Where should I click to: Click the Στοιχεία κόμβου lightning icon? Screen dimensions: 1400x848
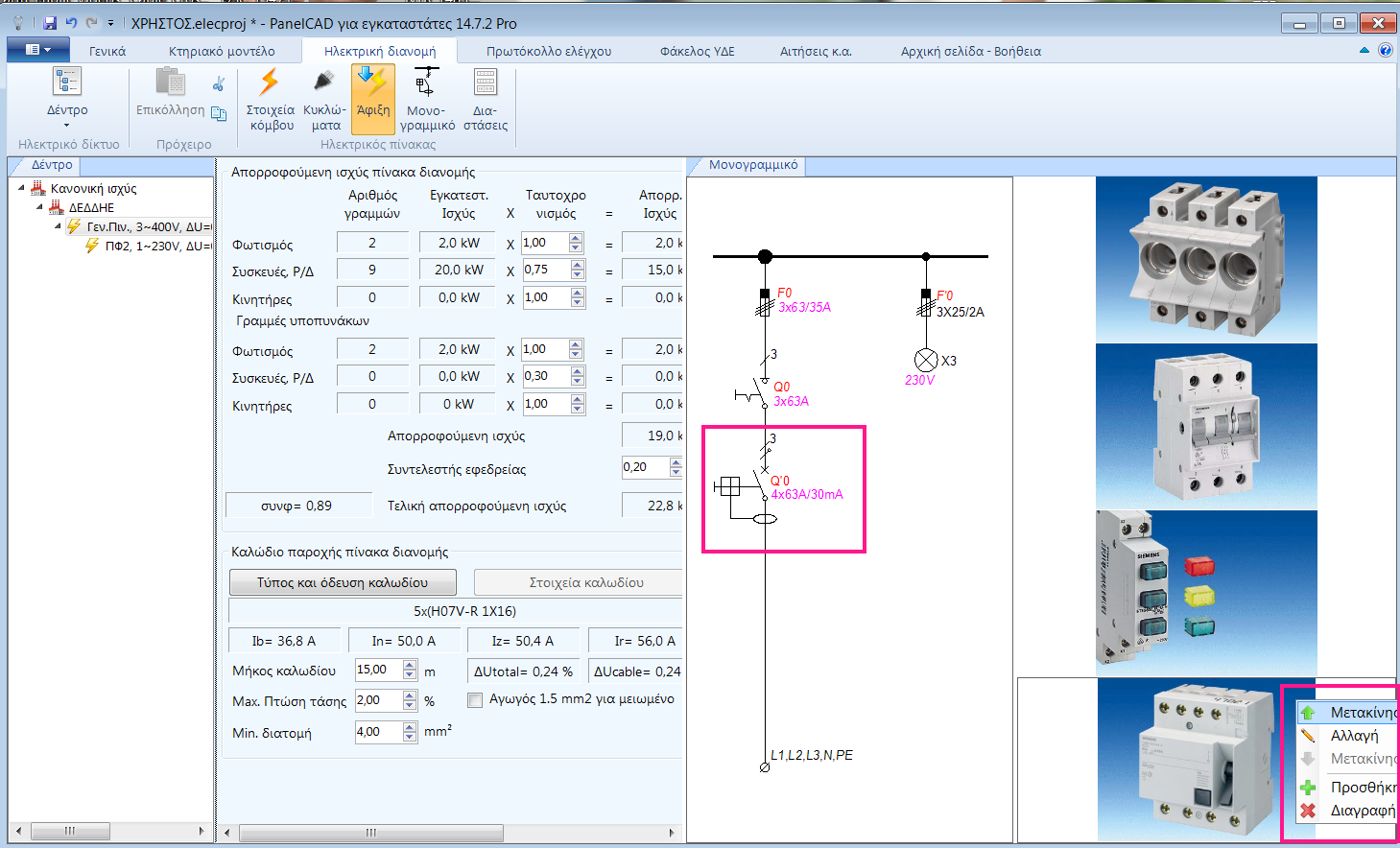pos(270,83)
